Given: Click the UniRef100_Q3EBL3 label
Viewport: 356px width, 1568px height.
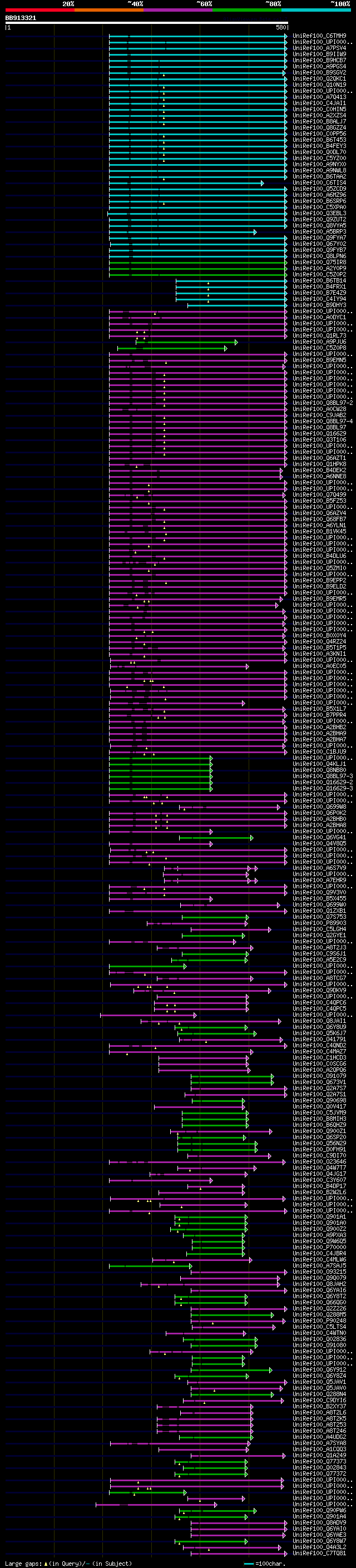Looking at the screenshot, I should click(319, 214).
